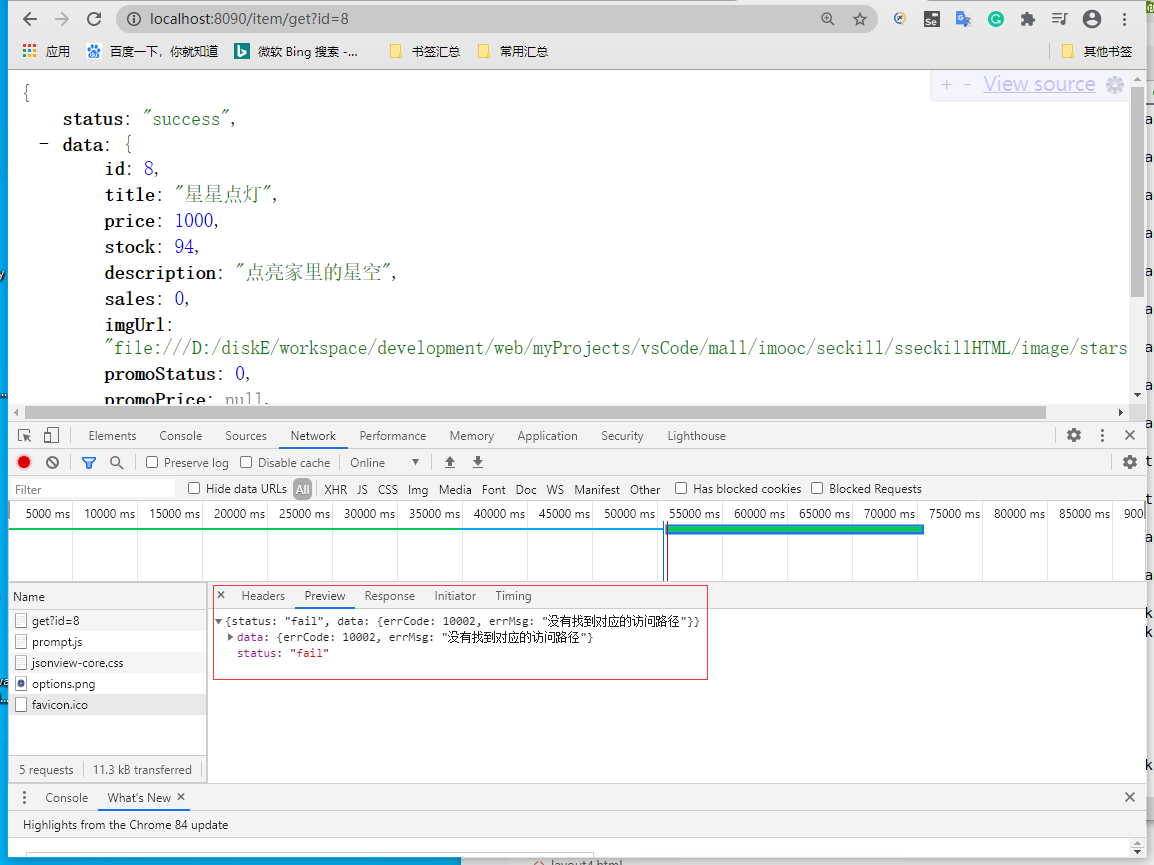The image size is (1154, 865).
Task: Check the Blocked Requests checkbox
Action: pyautogui.click(x=817, y=488)
